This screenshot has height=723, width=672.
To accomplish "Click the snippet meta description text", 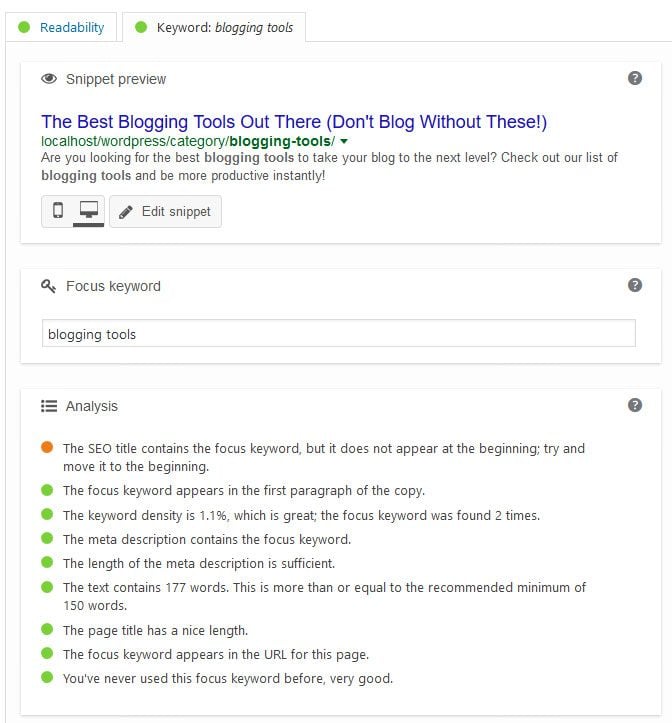I will 329,166.
